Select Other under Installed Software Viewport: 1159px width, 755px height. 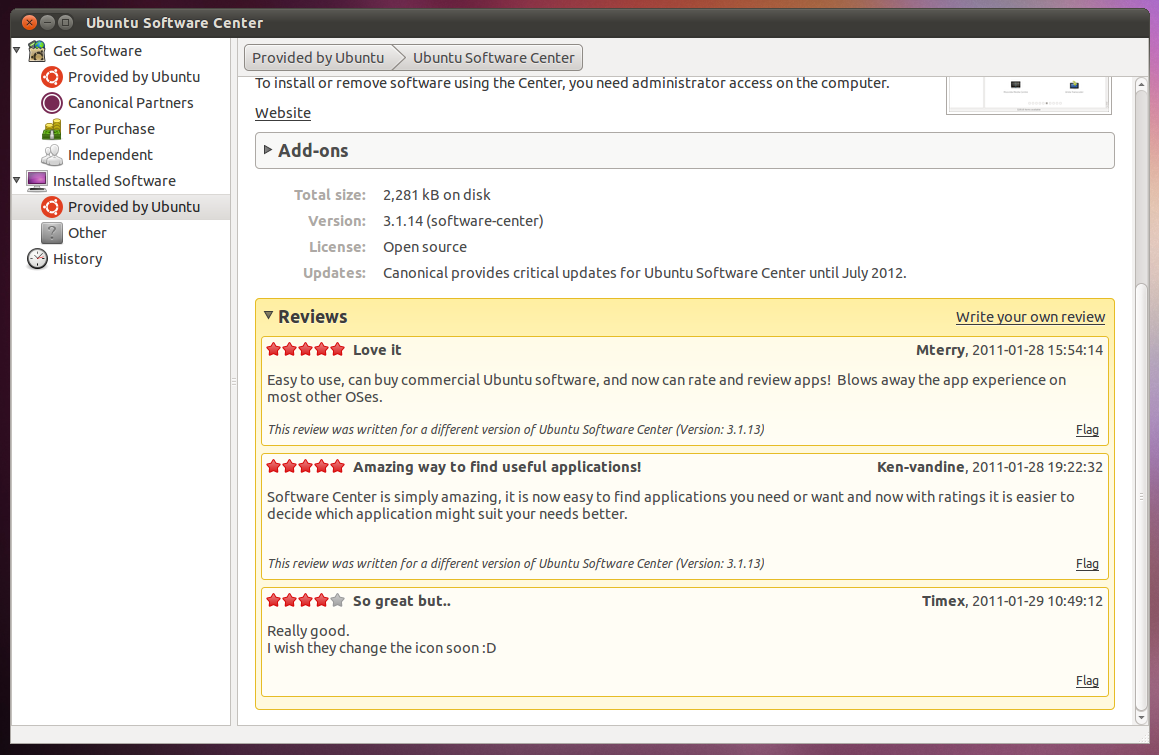coord(87,232)
